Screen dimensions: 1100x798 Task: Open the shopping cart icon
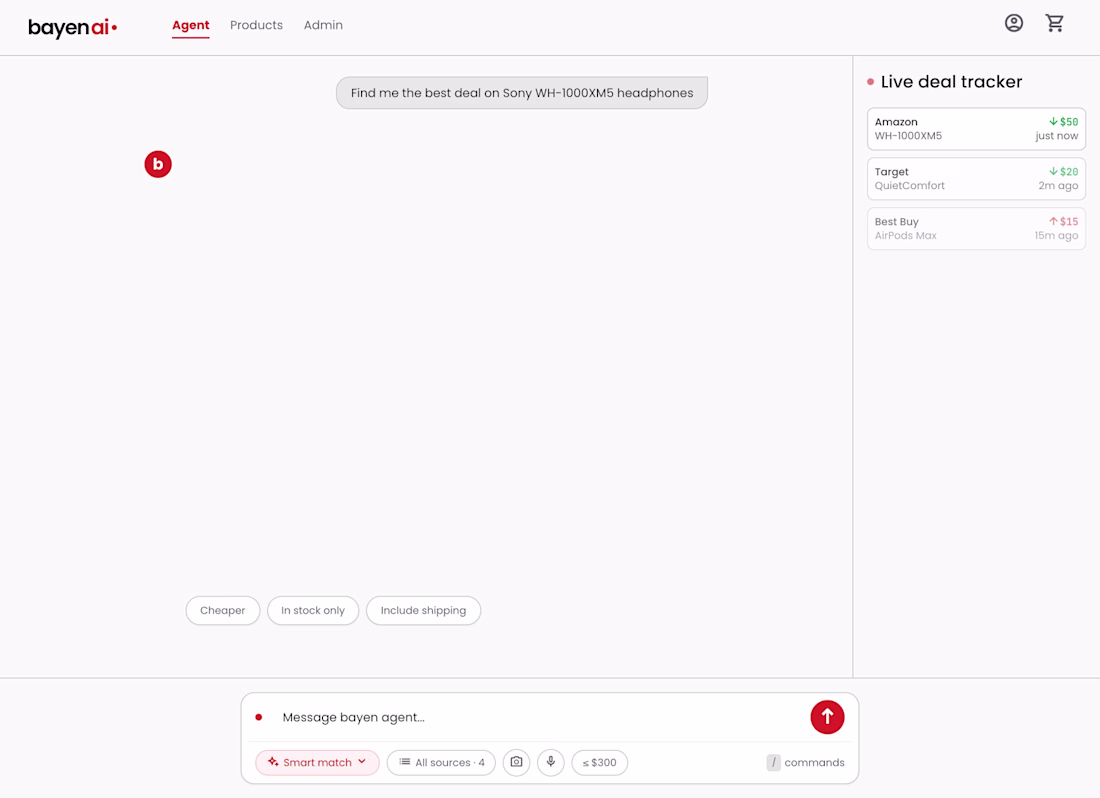(x=1054, y=23)
